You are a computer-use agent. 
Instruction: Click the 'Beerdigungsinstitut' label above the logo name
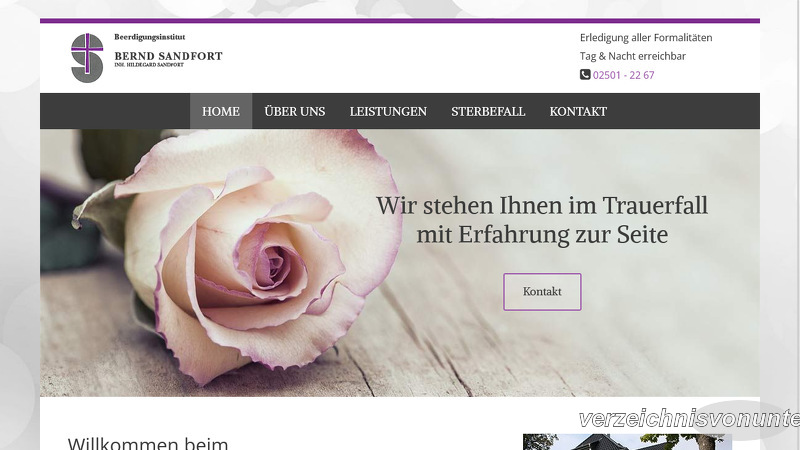pos(150,36)
